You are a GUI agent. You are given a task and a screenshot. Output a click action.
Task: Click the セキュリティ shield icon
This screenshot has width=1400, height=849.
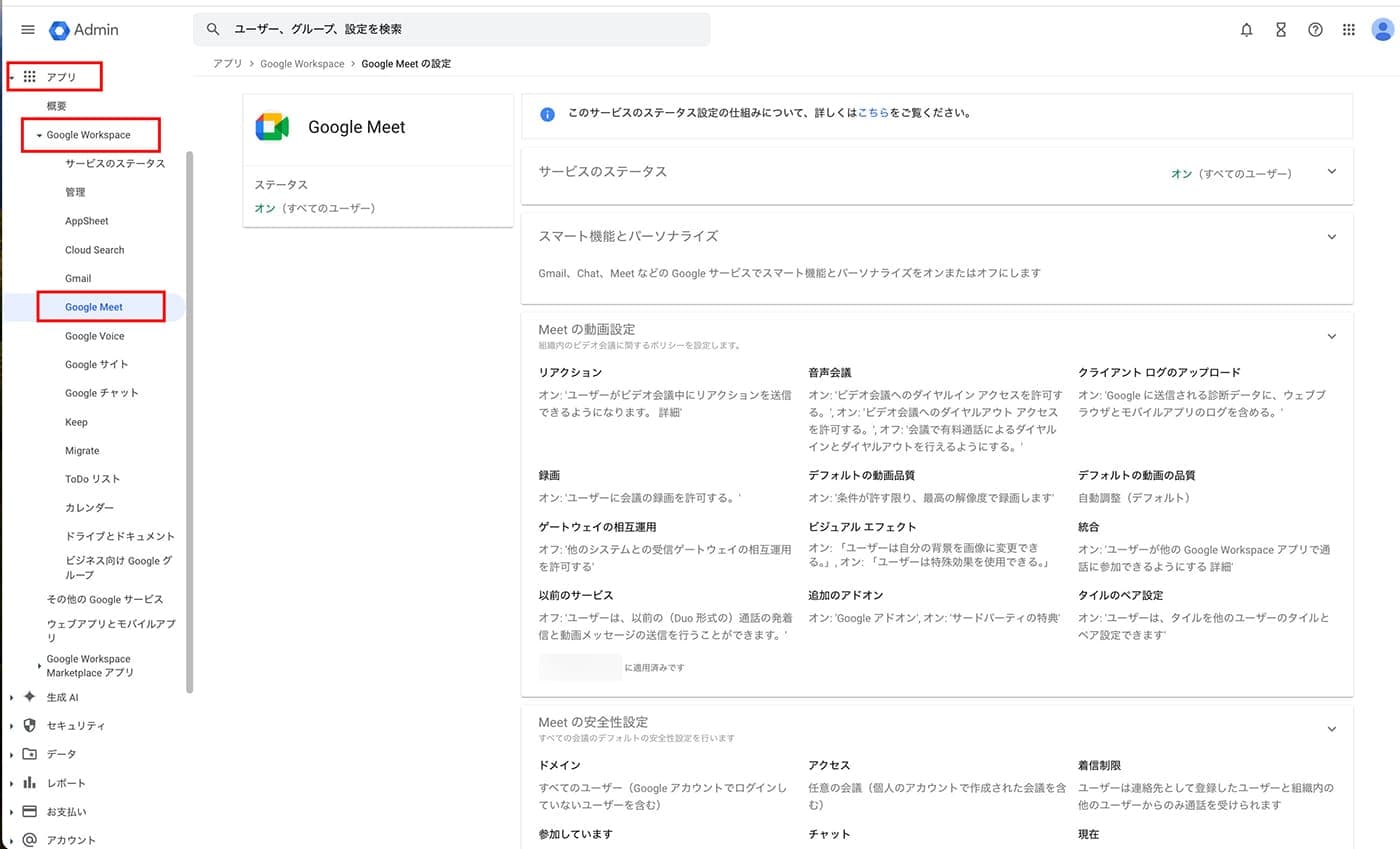click(29, 726)
